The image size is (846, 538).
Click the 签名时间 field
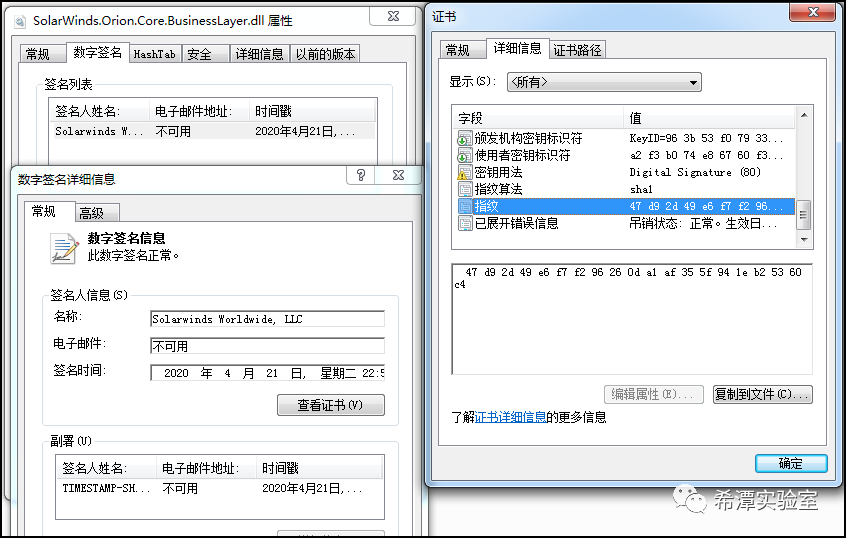click(268, 373)
